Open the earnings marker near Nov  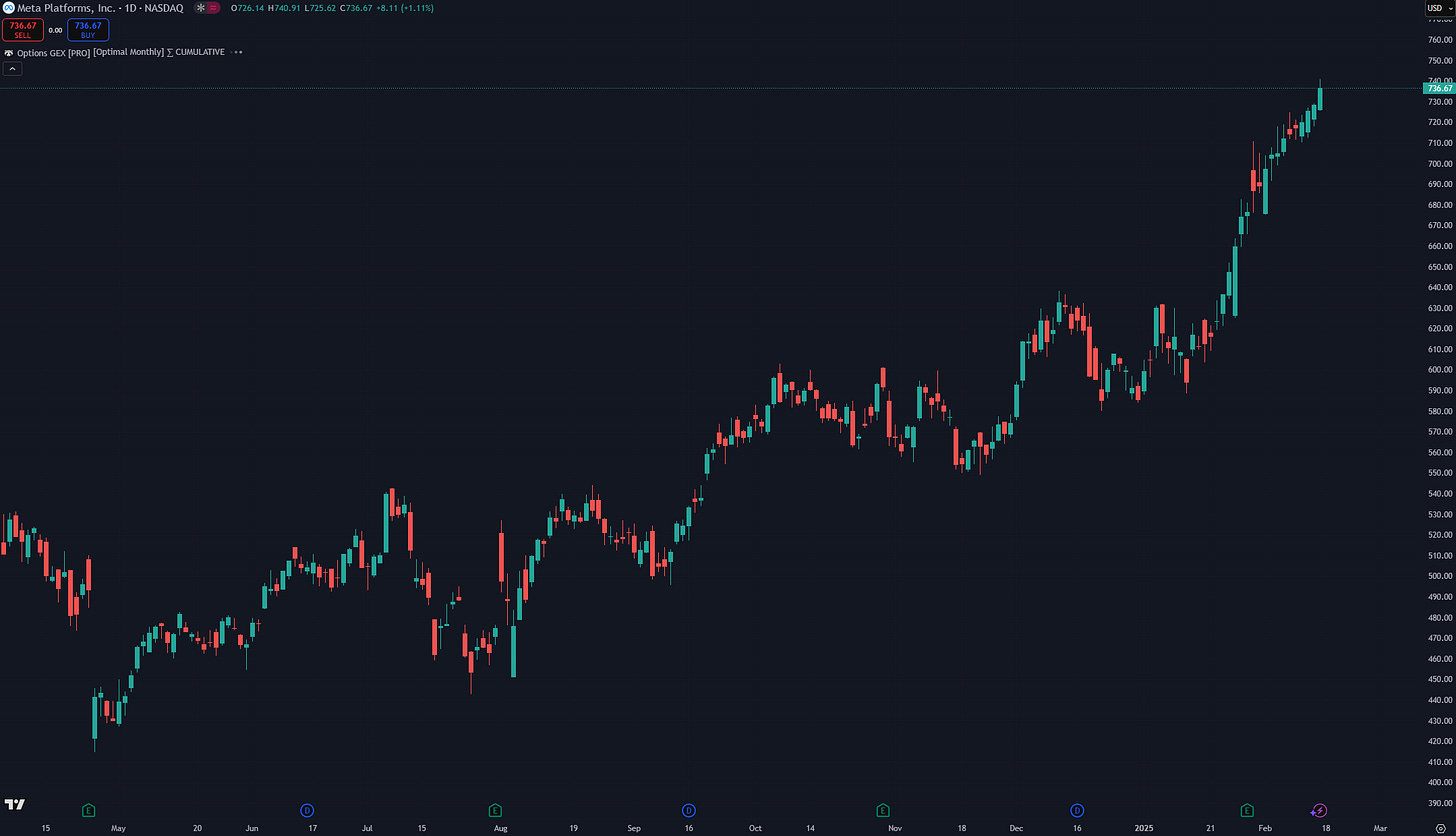pyautogui.click(x=882, y=810)
